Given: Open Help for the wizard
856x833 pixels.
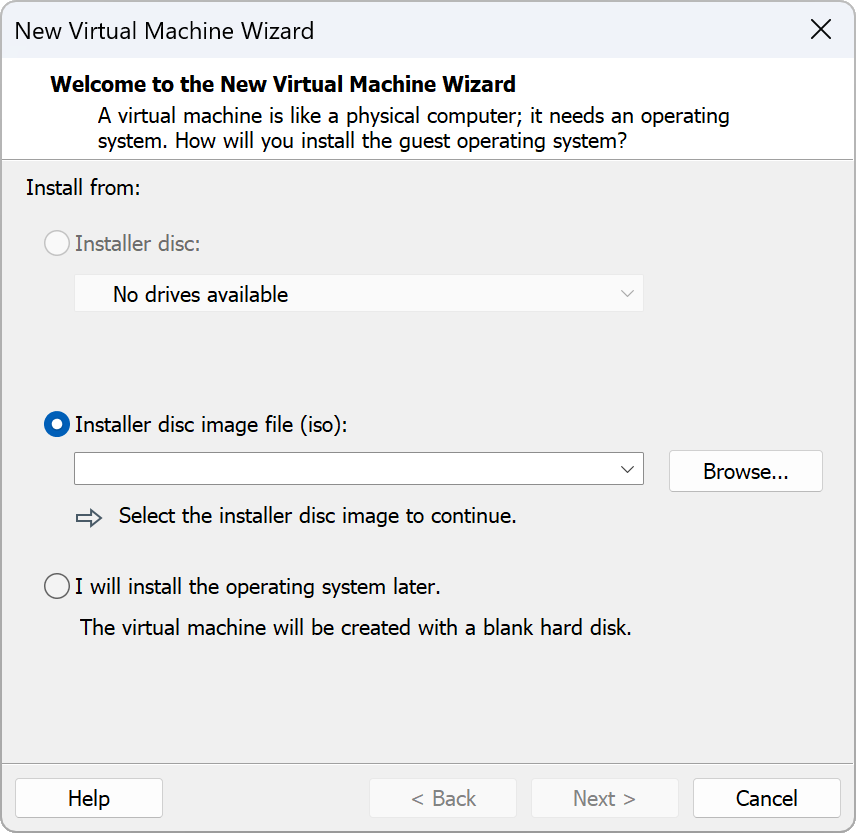Looking at the screenshot, I should (89, 798).
